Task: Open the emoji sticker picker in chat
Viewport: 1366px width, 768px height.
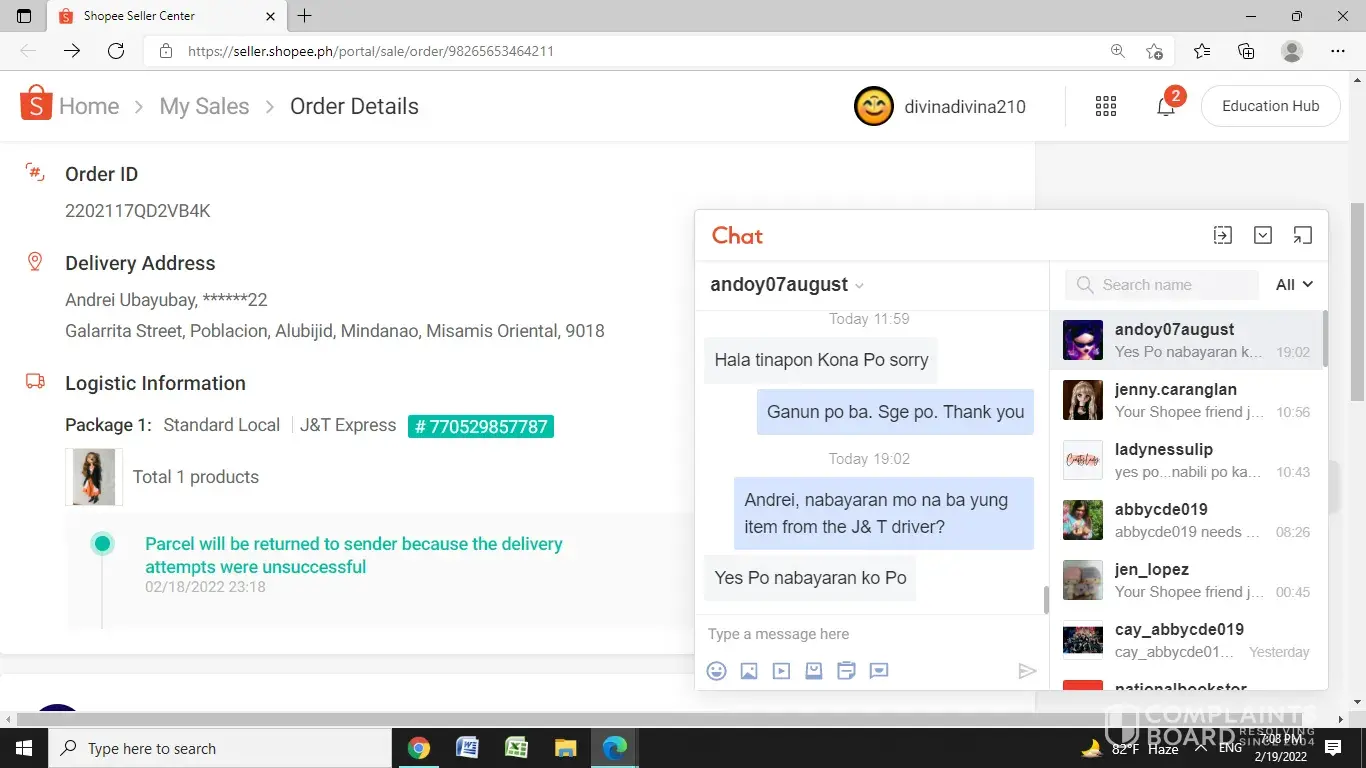Action: (716, 671)
